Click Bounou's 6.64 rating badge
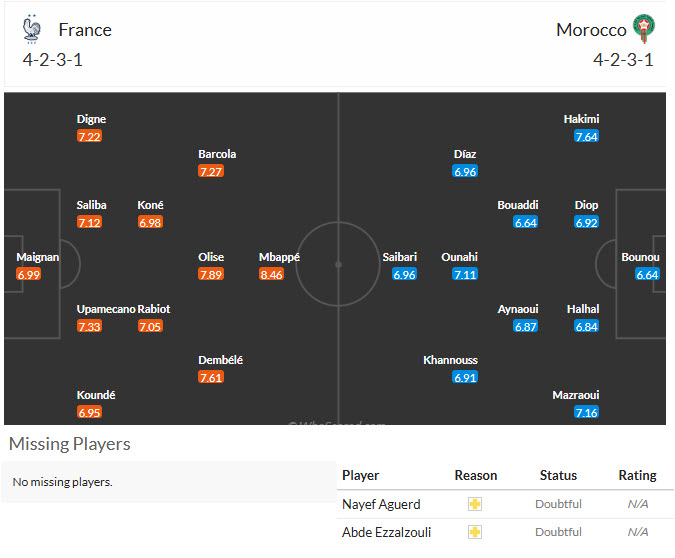675x558 pixels. [x=647, y=274]
